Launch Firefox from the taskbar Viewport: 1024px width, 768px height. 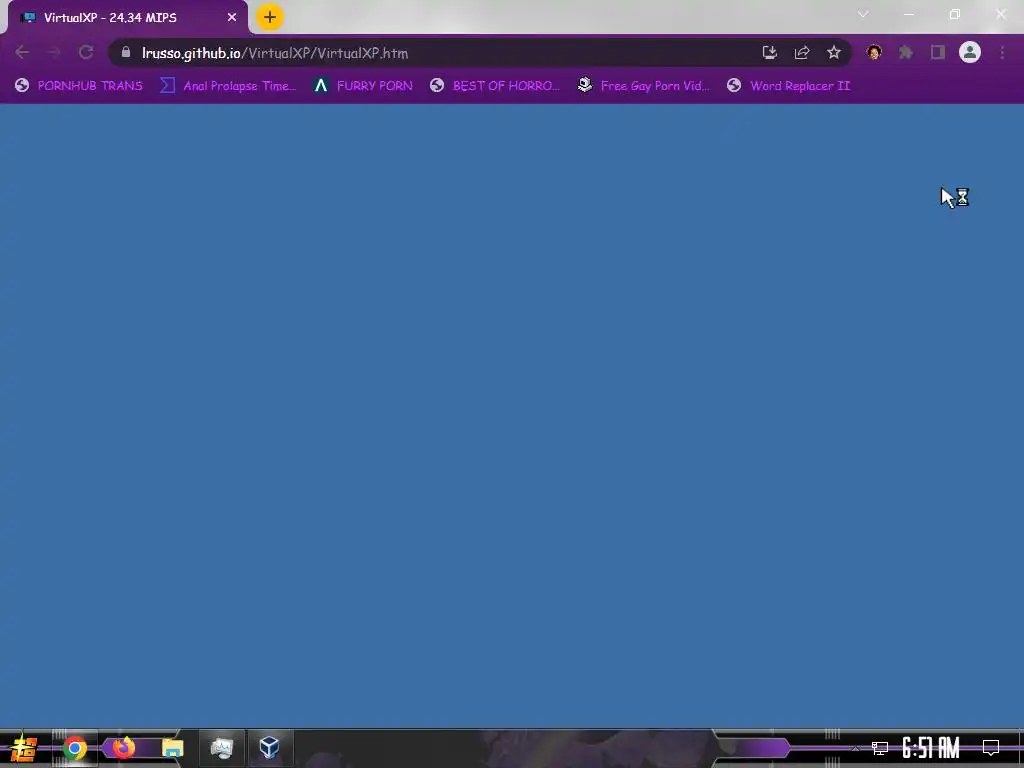pyautogui.click(x=123, y=747)
